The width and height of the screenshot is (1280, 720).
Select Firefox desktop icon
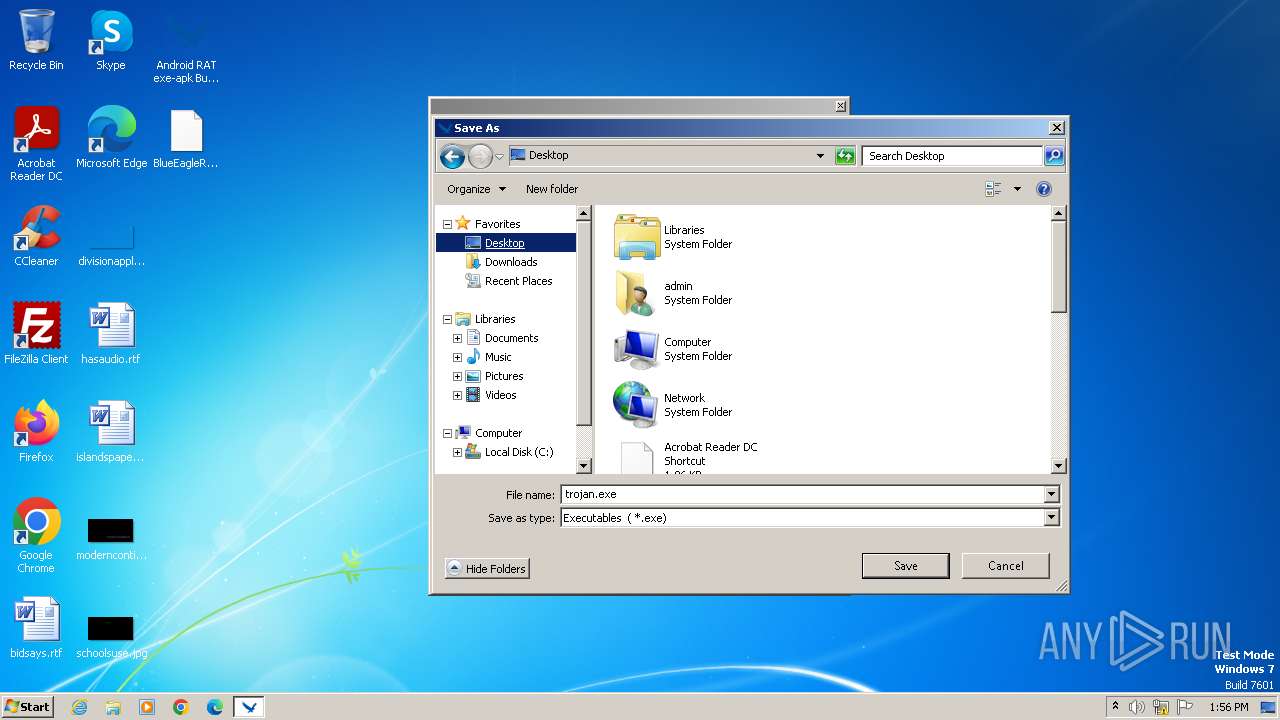[36, 432]
